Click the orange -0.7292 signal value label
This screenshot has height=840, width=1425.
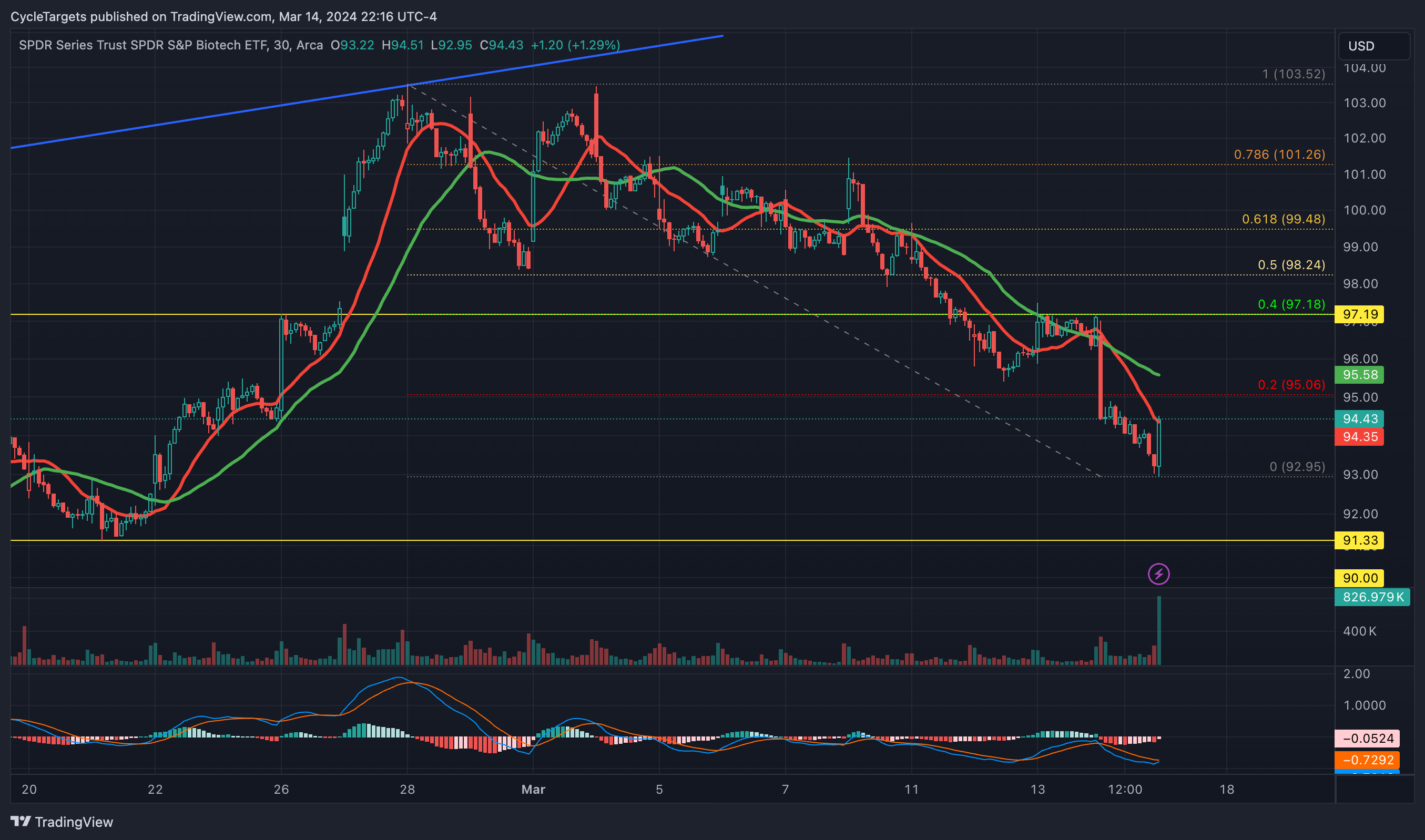pos(1367,760)
